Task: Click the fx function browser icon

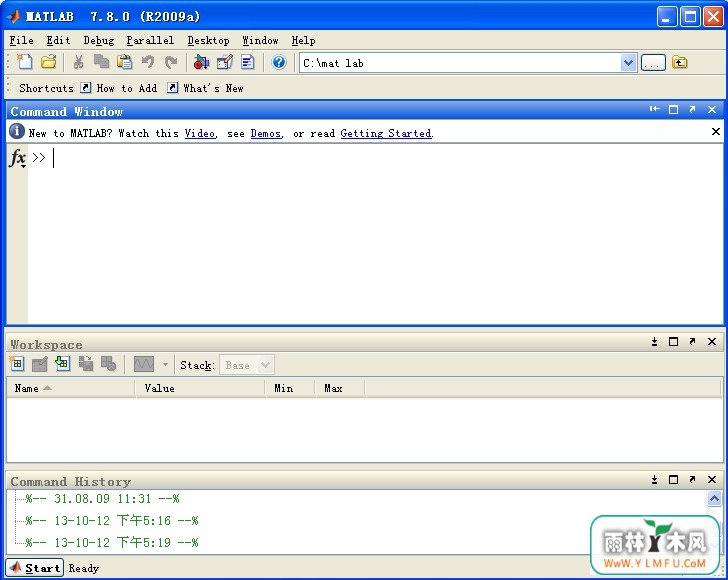Action: point(18,157)
